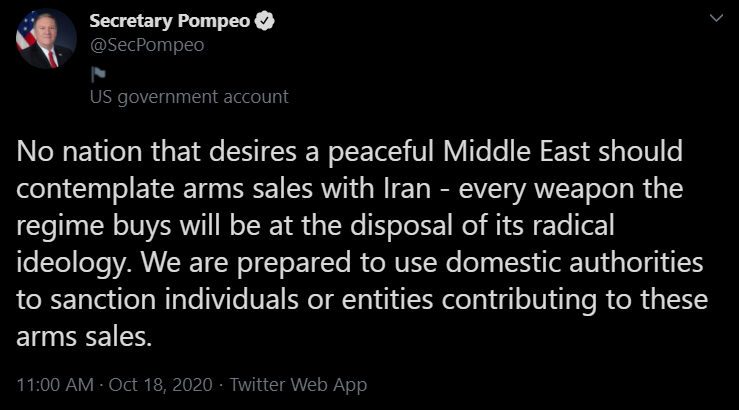Open the tweet options chevron menu
The width and height of the screenshot is (739, 410).
(712, 19)
